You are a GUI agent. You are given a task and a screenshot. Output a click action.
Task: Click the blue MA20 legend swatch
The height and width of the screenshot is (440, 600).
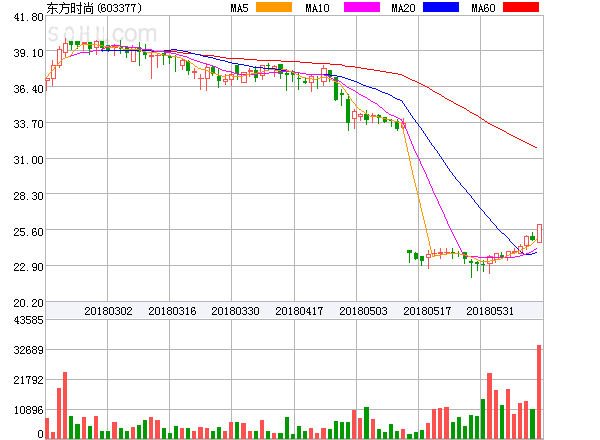[441, 7]
